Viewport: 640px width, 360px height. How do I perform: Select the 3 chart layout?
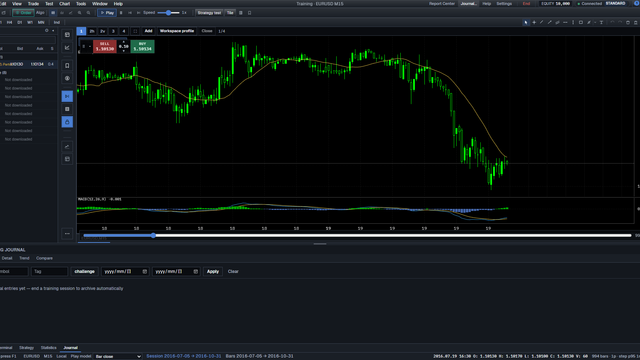(x=113, y=31)
